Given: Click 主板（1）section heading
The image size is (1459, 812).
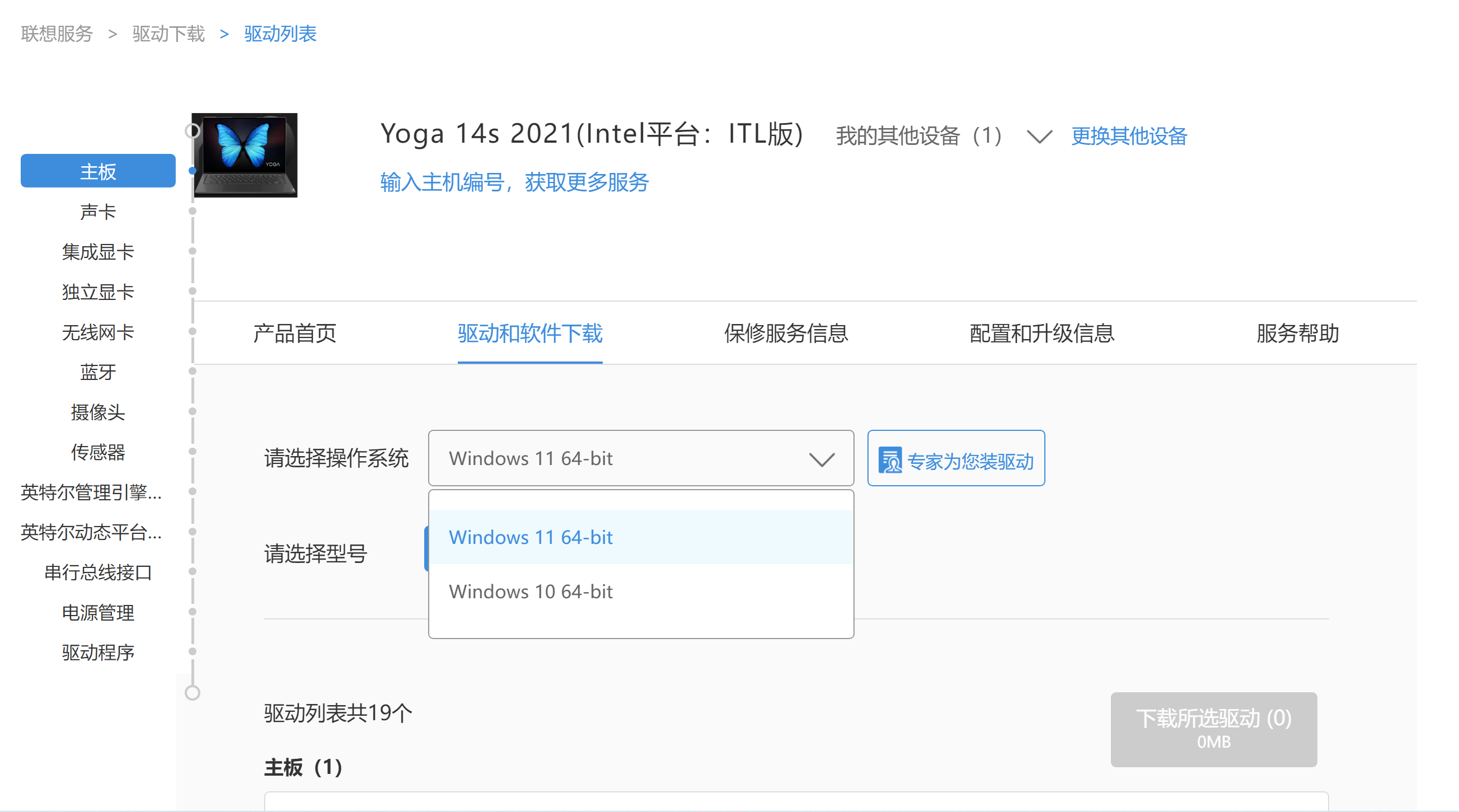Looking at the screenshot, I should [303, 767].
